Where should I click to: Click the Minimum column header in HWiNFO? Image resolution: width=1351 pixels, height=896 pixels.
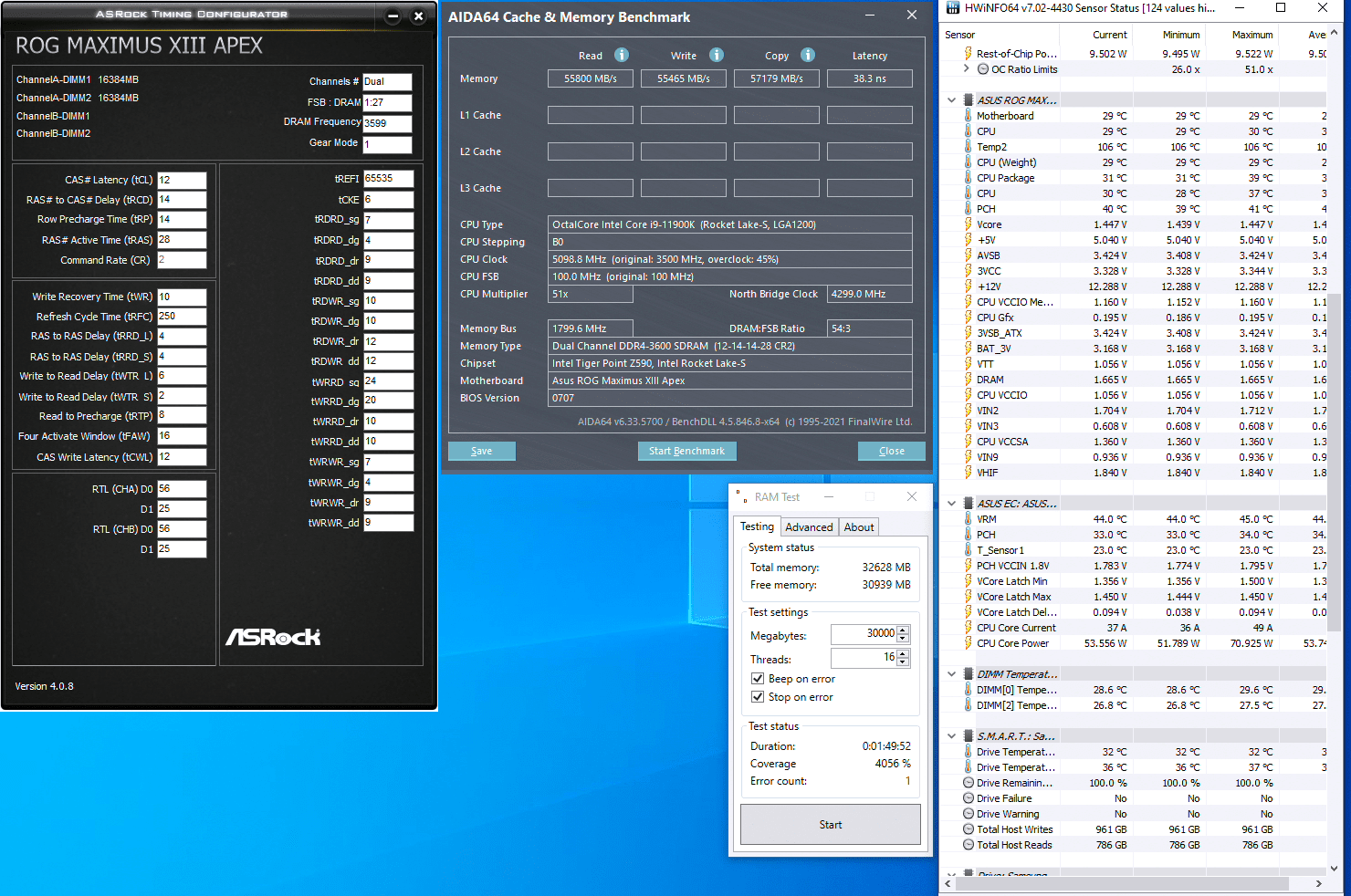[1169, 35]
